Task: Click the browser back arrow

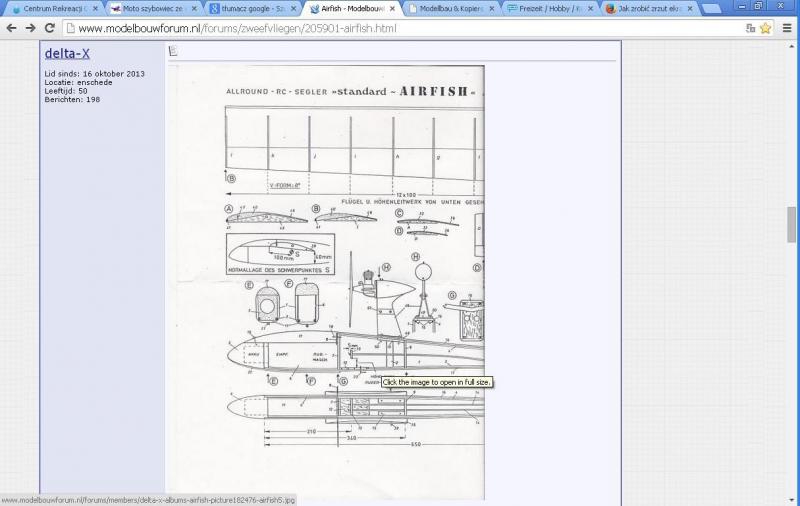Action: click(11, 28)
